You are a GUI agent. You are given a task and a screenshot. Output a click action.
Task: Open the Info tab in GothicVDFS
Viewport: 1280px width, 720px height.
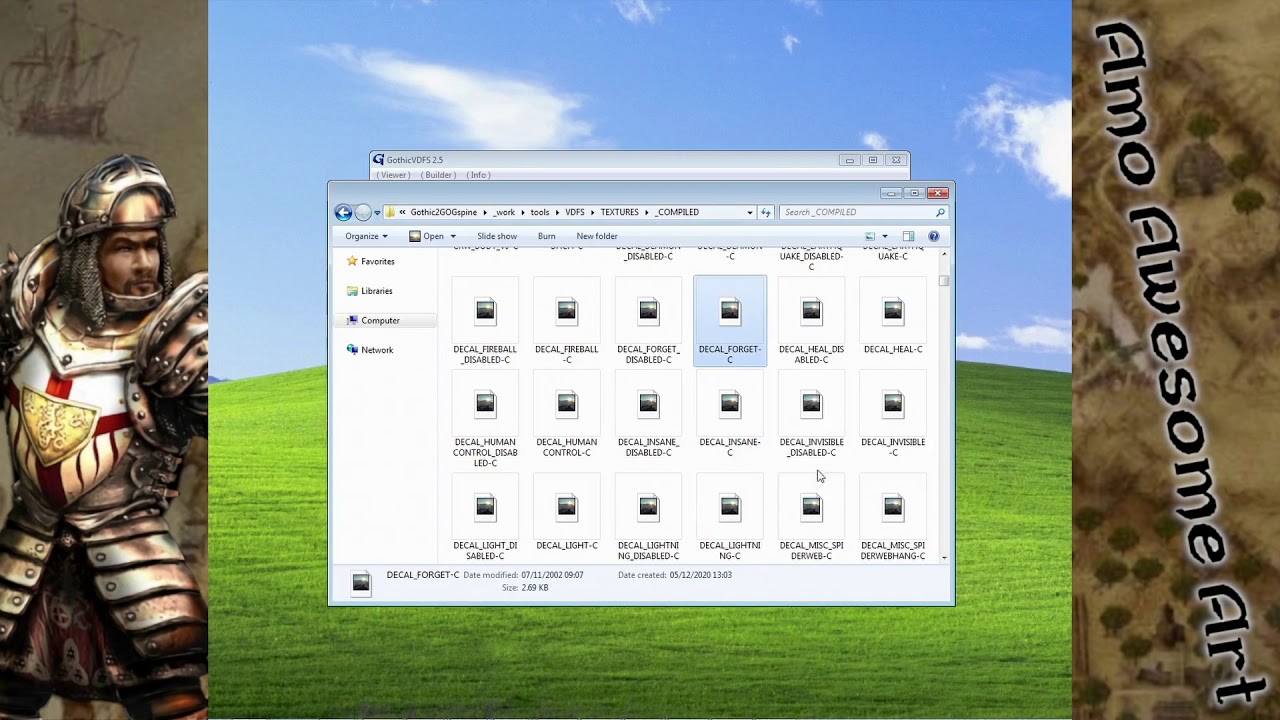coord(479,175)
